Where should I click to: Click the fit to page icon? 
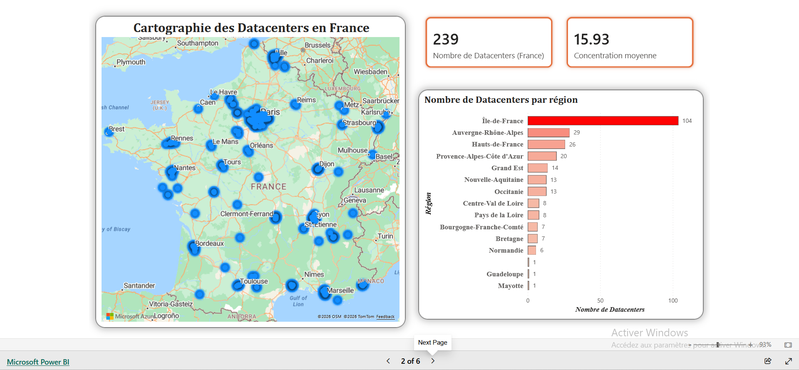[788, 345]
